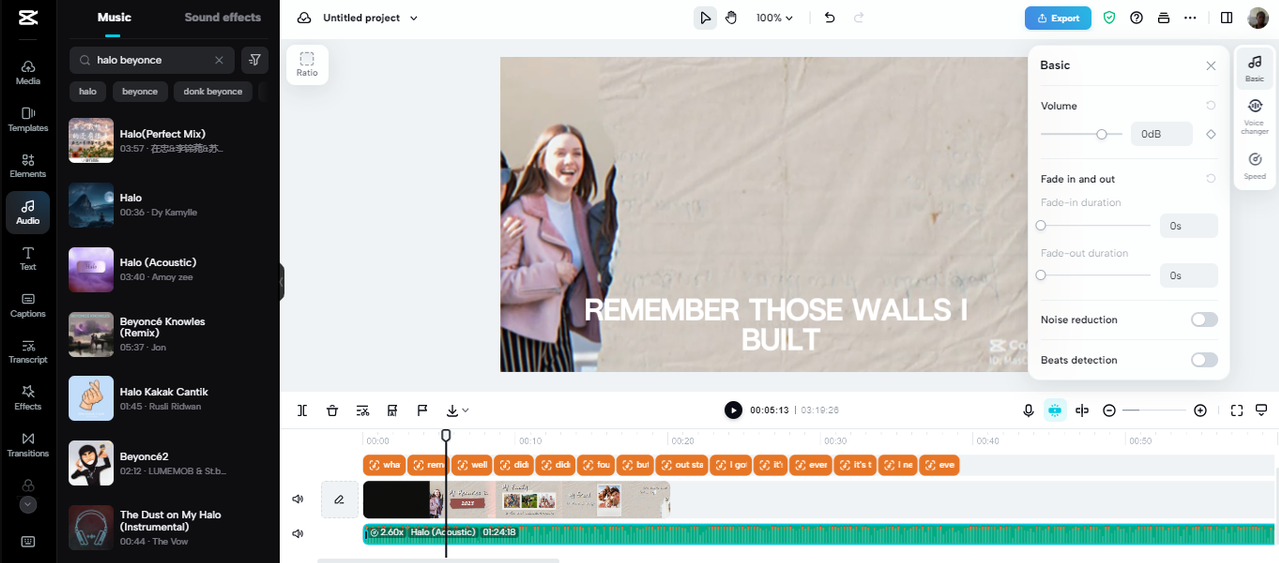Open the Captions panel
Viewport: 1279px width, 563px height.
(28, 305)
